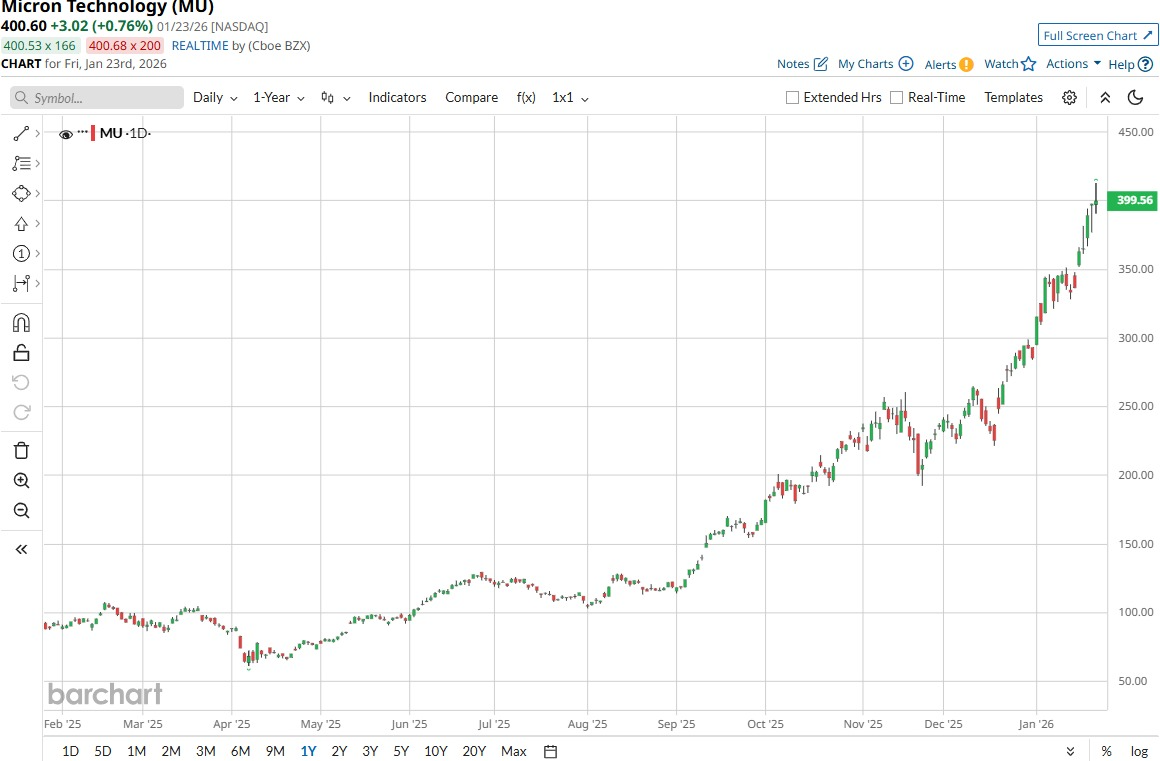1160x761 pixels.
Task: Open chart settings gear
Action: (x=1069, y=98)
